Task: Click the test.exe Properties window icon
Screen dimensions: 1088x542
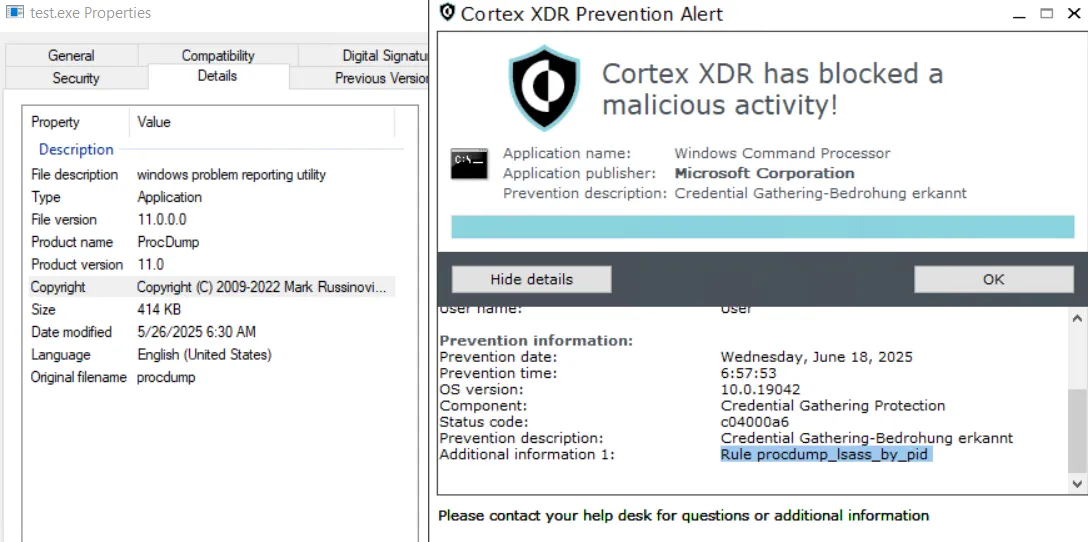Action: point(15,13)
